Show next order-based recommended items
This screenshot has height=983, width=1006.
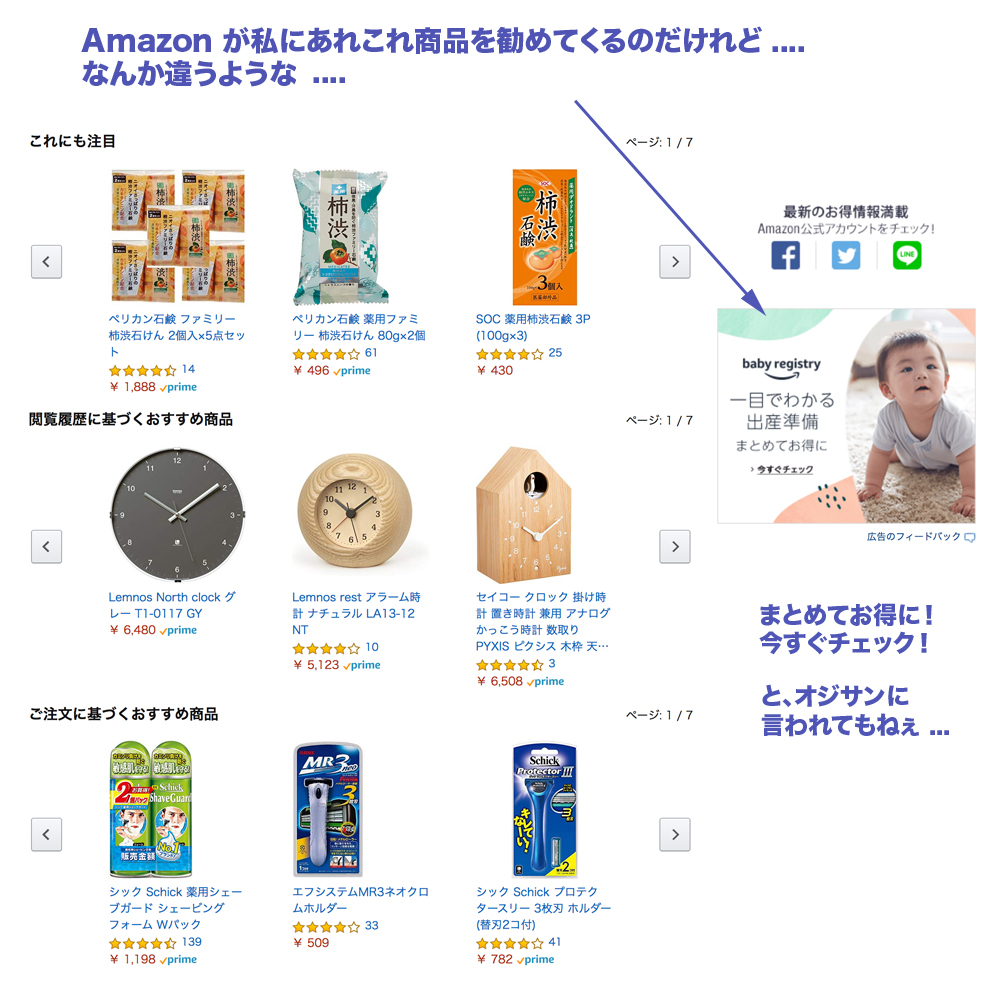click(x=675, y=834)
